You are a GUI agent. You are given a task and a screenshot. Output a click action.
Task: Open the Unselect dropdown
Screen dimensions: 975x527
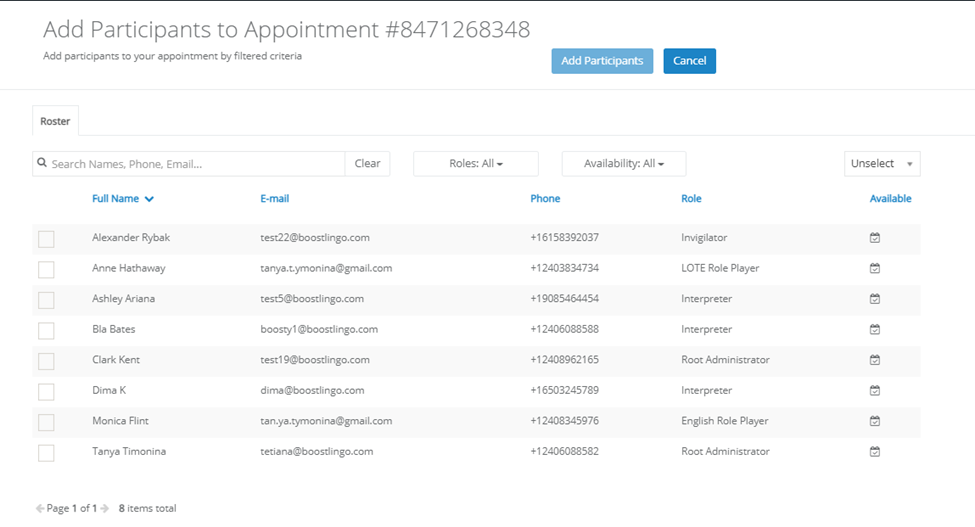(x=882, y=163)
